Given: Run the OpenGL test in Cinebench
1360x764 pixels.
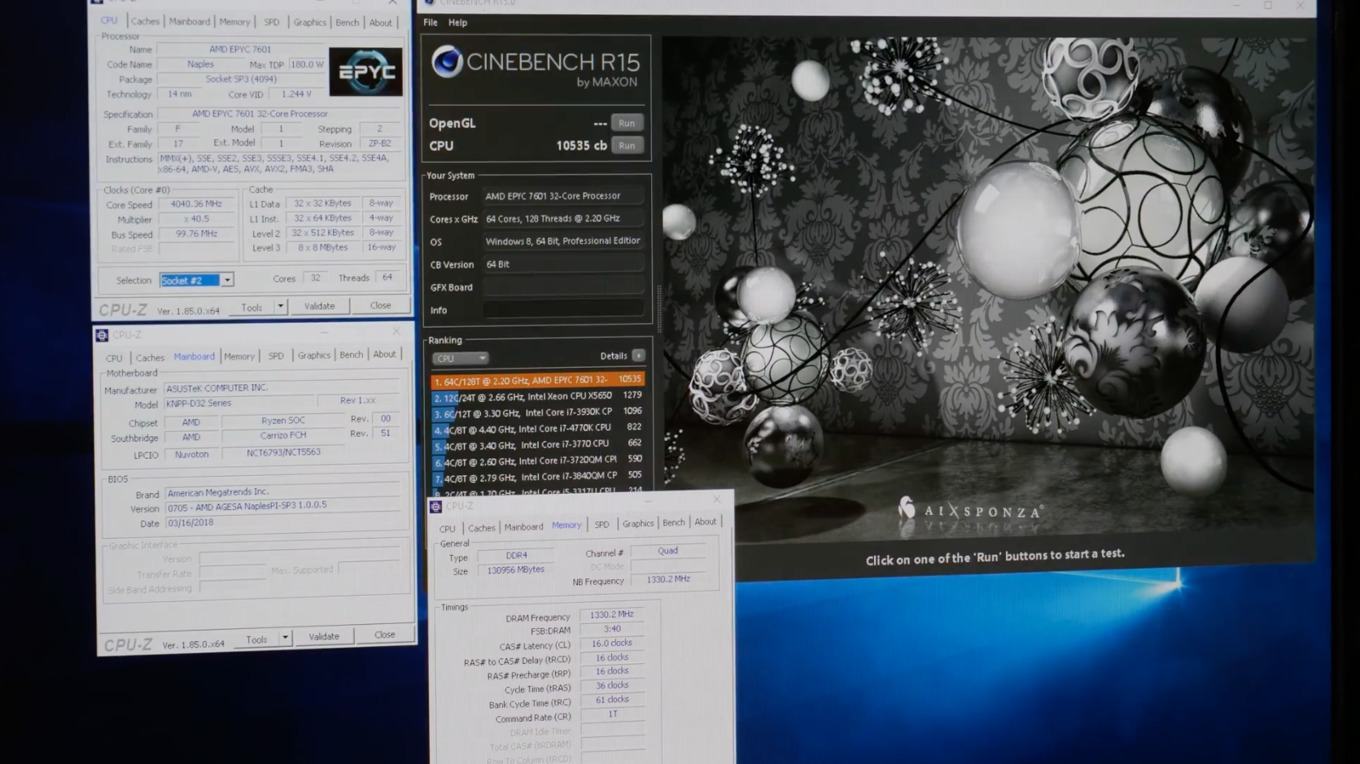Looking at the screenshot, I should [627, 123].
